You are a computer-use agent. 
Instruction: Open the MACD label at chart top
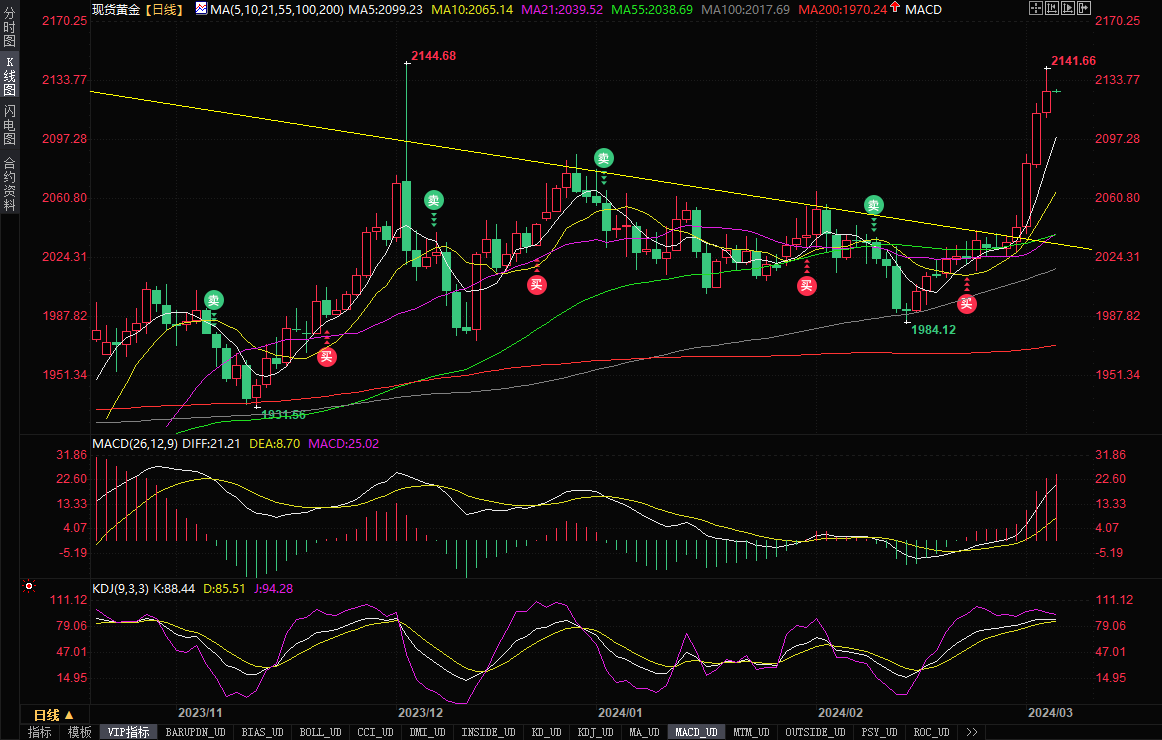pyautogui.click(x=925, y=9)
